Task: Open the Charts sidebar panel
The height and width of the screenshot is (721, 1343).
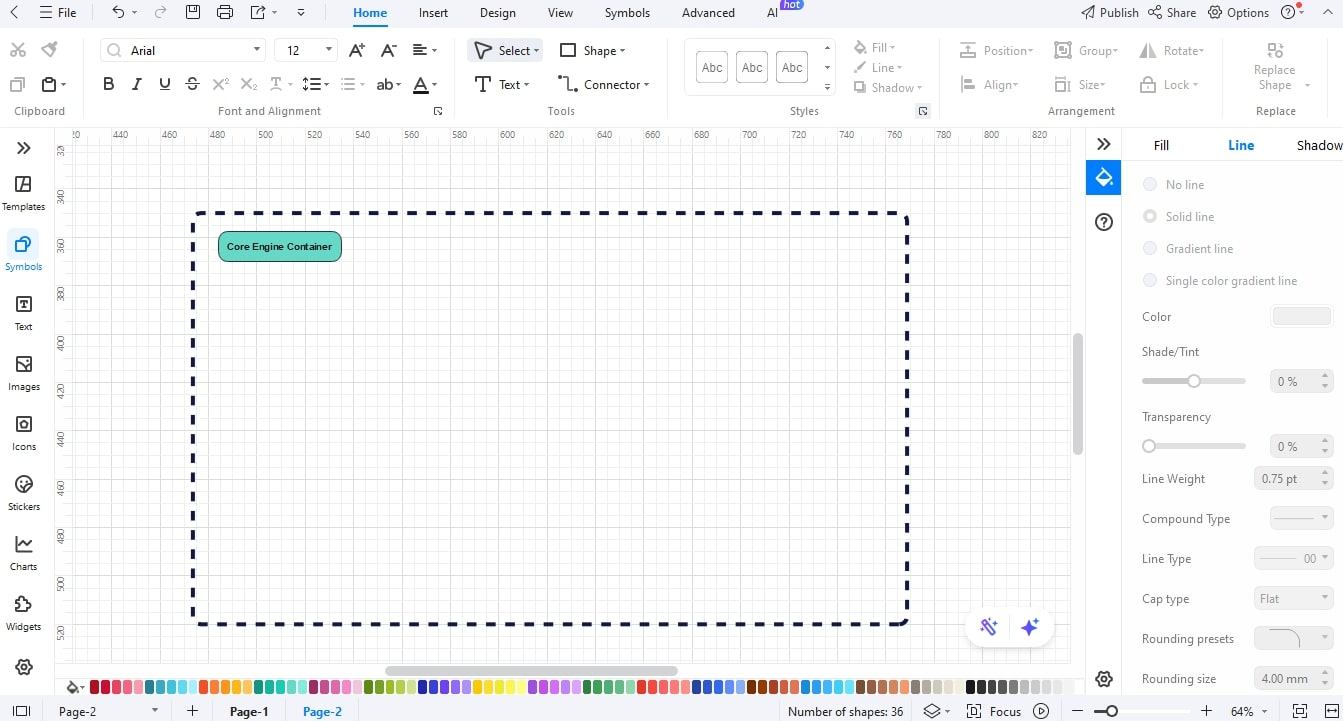Action: pyautogui.click(x=24, y=552)
